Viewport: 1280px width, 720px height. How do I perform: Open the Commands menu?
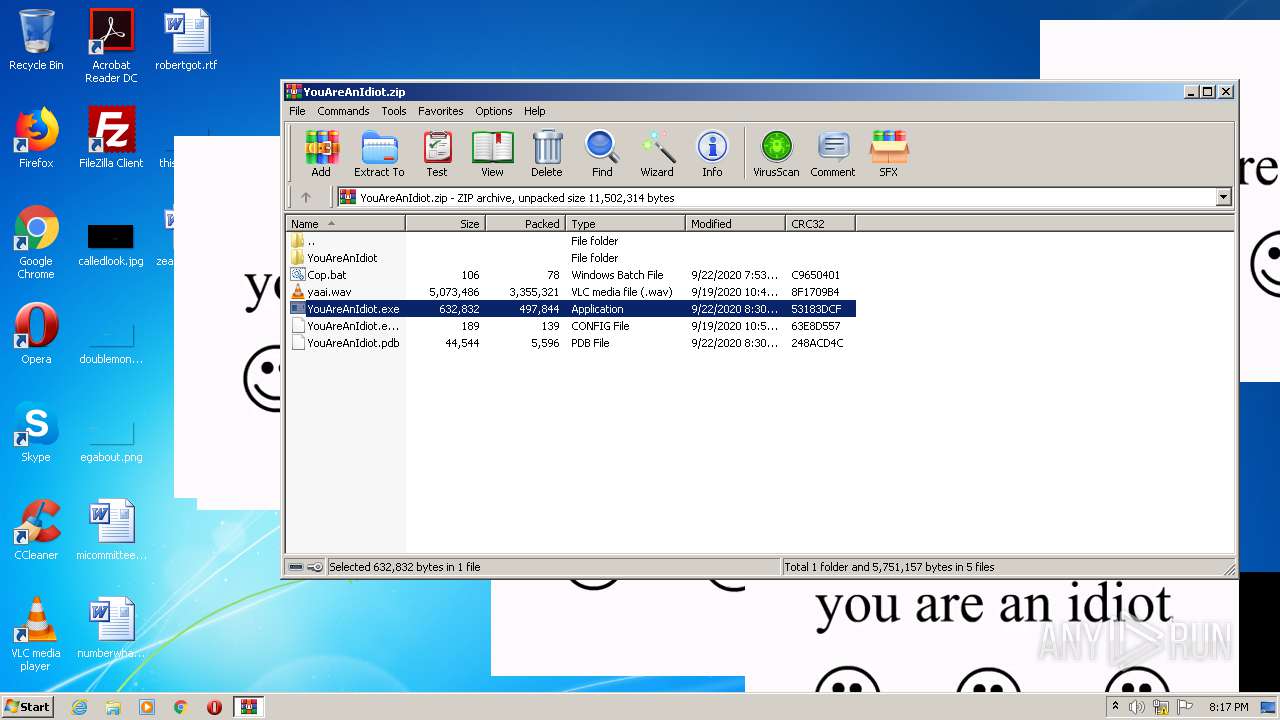(x=343, y=111)
